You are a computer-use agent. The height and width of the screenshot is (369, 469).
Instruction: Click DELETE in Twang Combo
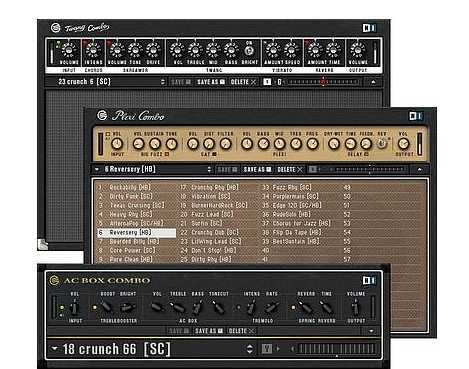[243, 82]
